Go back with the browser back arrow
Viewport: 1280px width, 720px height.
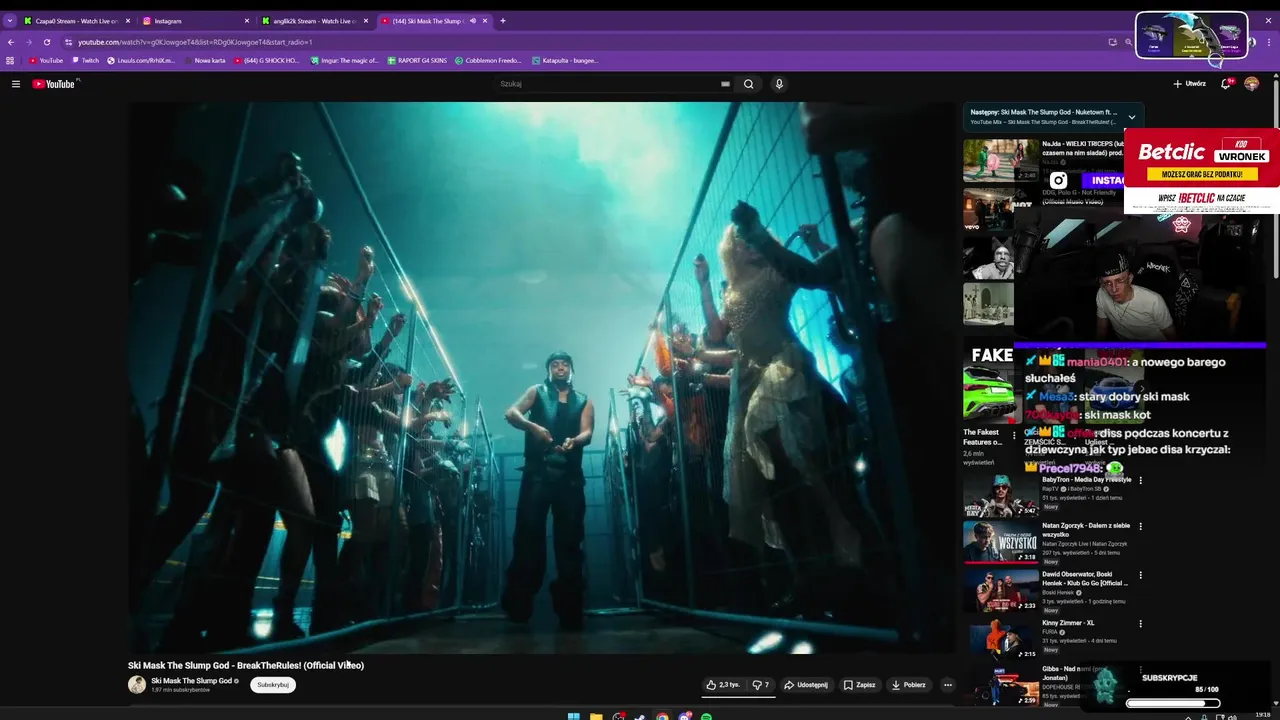pos(11,42)
